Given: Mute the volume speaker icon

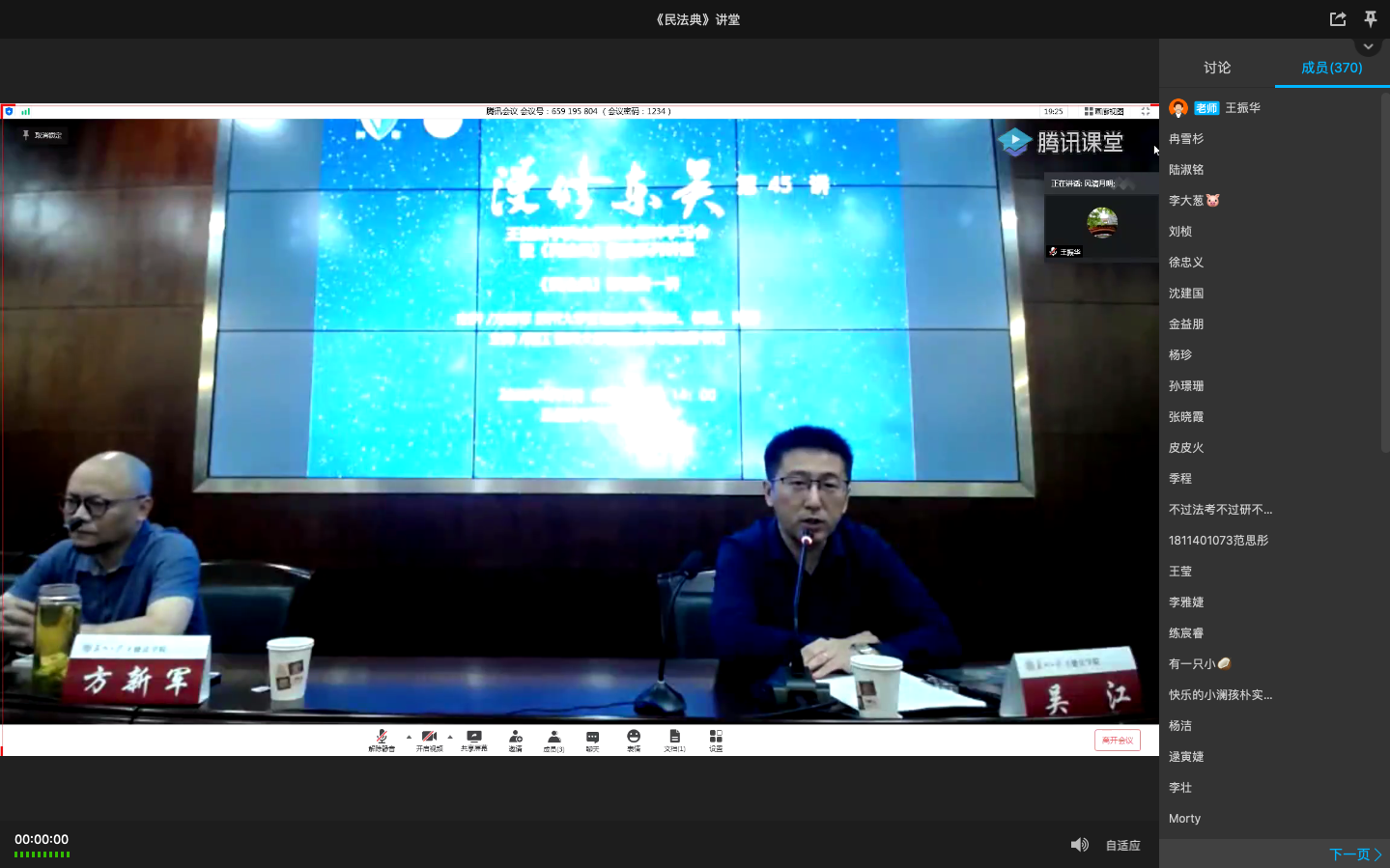Looking at the screenshot, I should pyautogui.click(x=1079, y=845).
